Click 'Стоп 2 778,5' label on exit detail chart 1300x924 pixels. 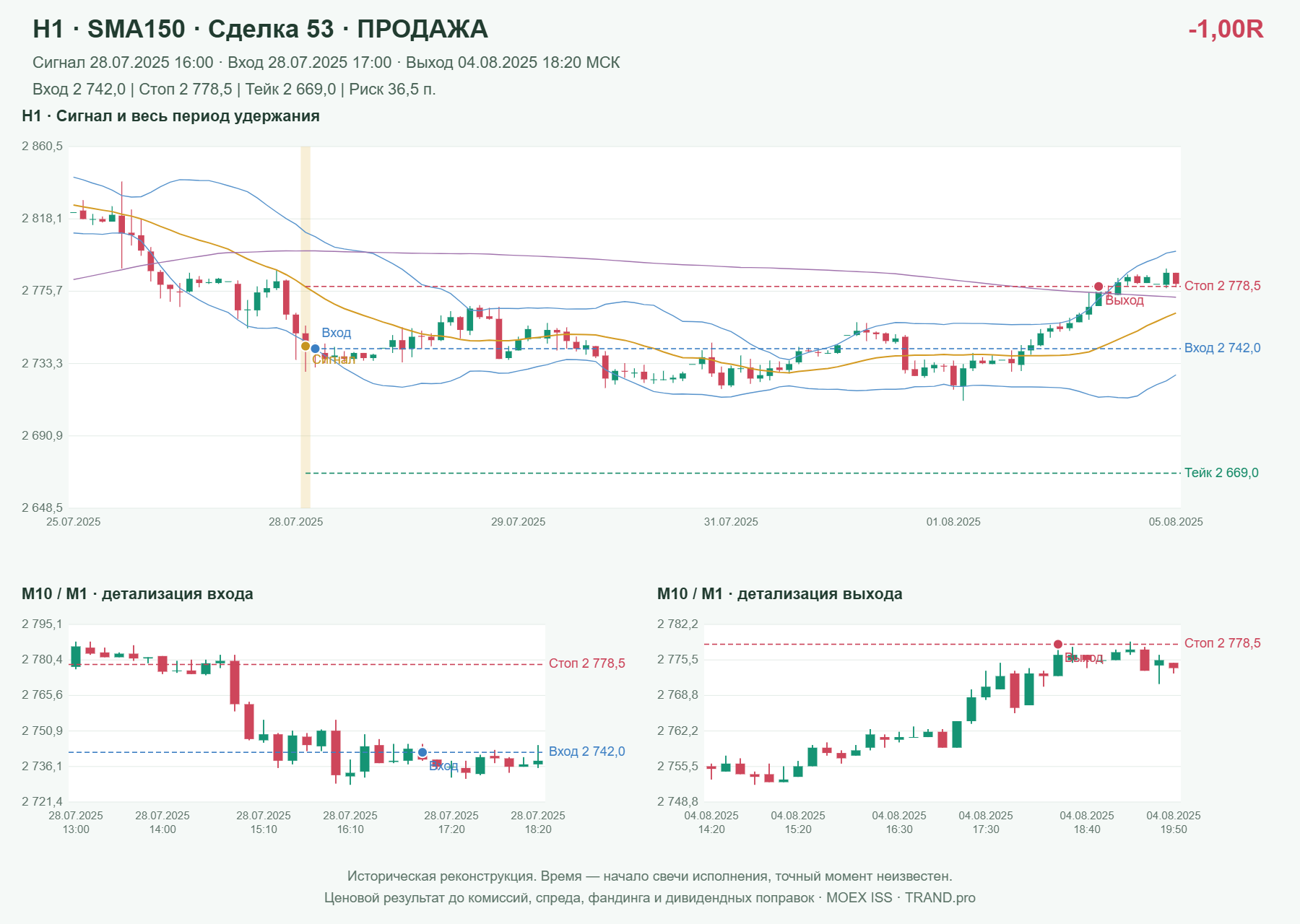click(1223, 643)
